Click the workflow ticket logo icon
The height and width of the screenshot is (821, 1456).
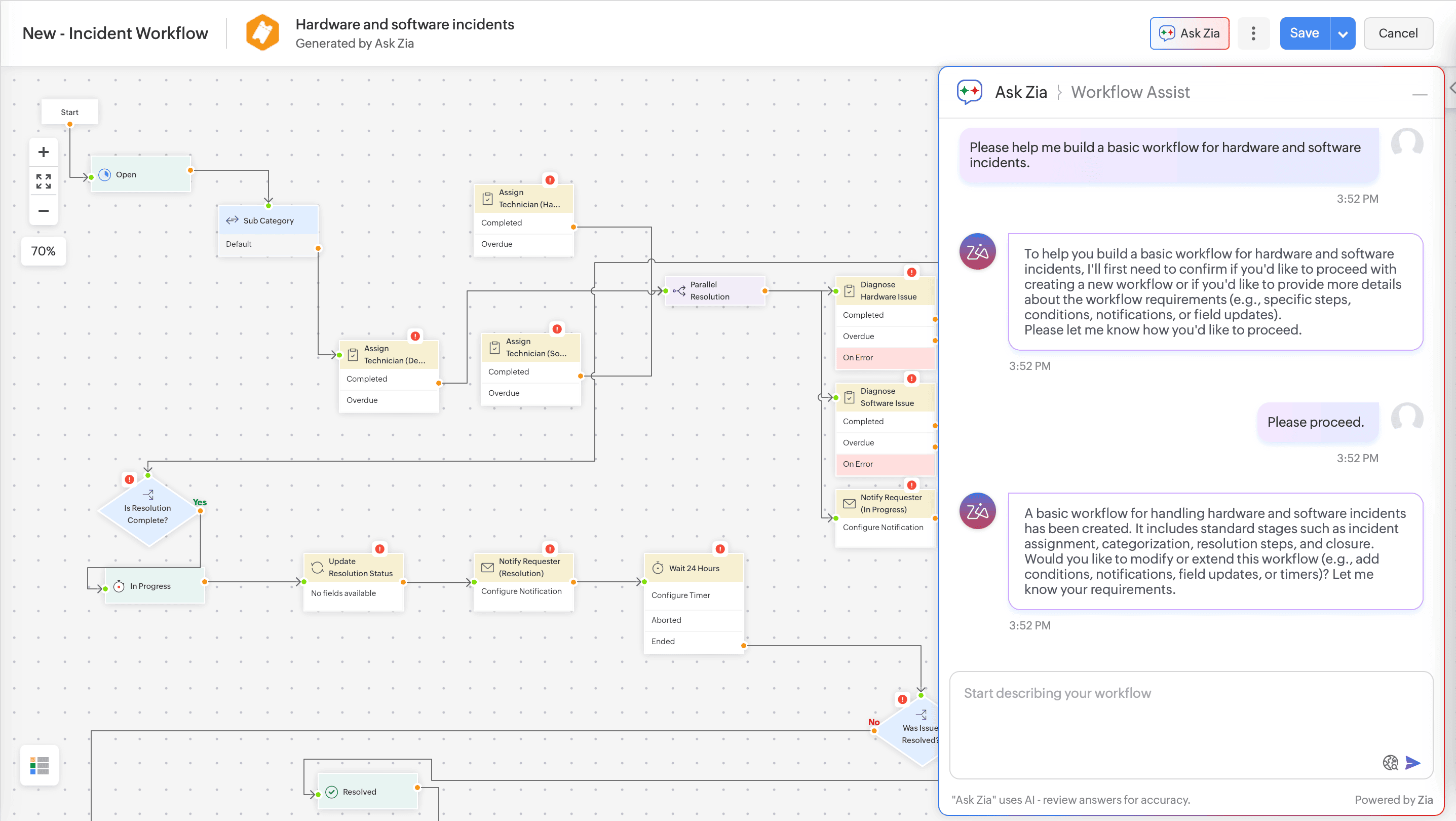(262, 32)
